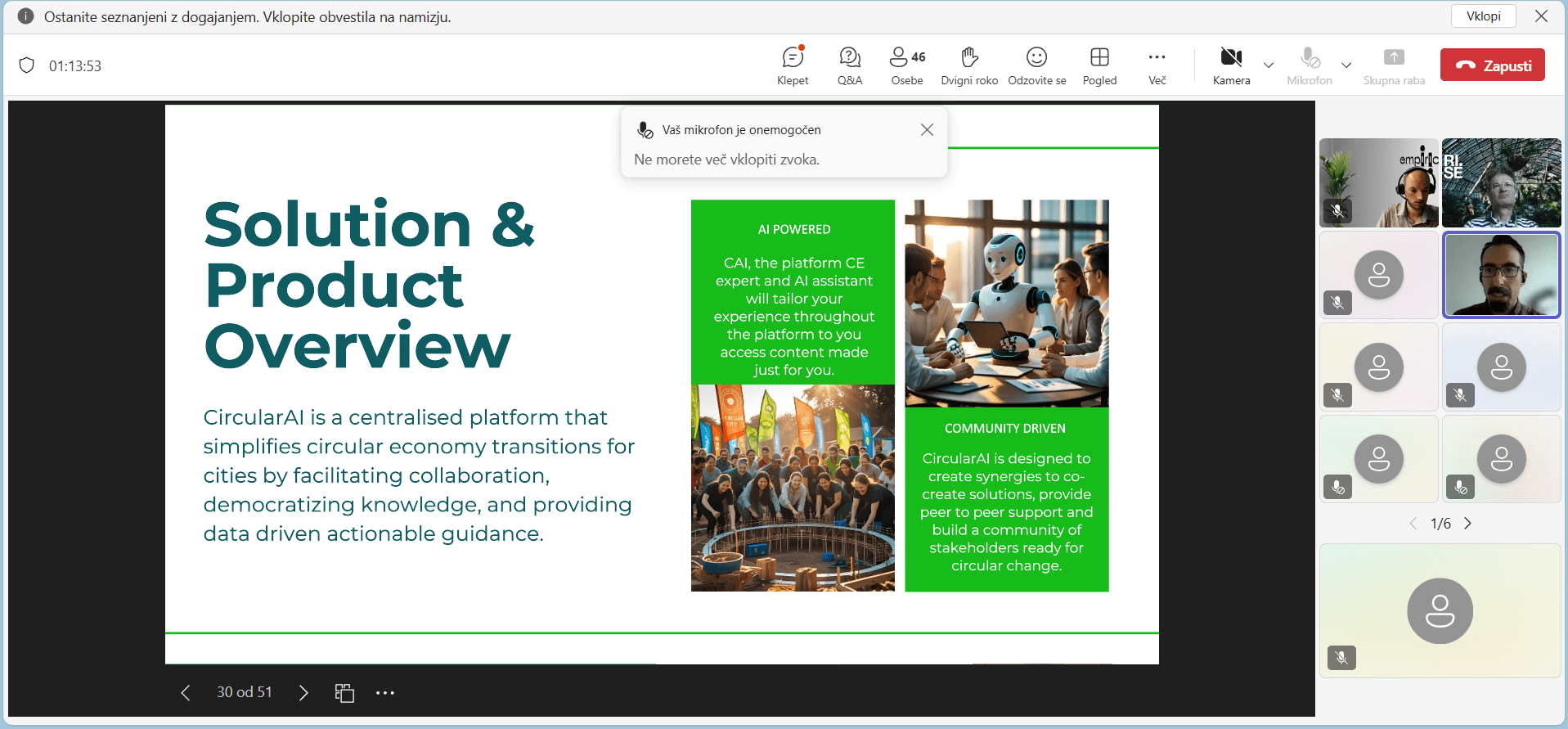Open the Q&A panel
1568x729 pixels.
849,65
